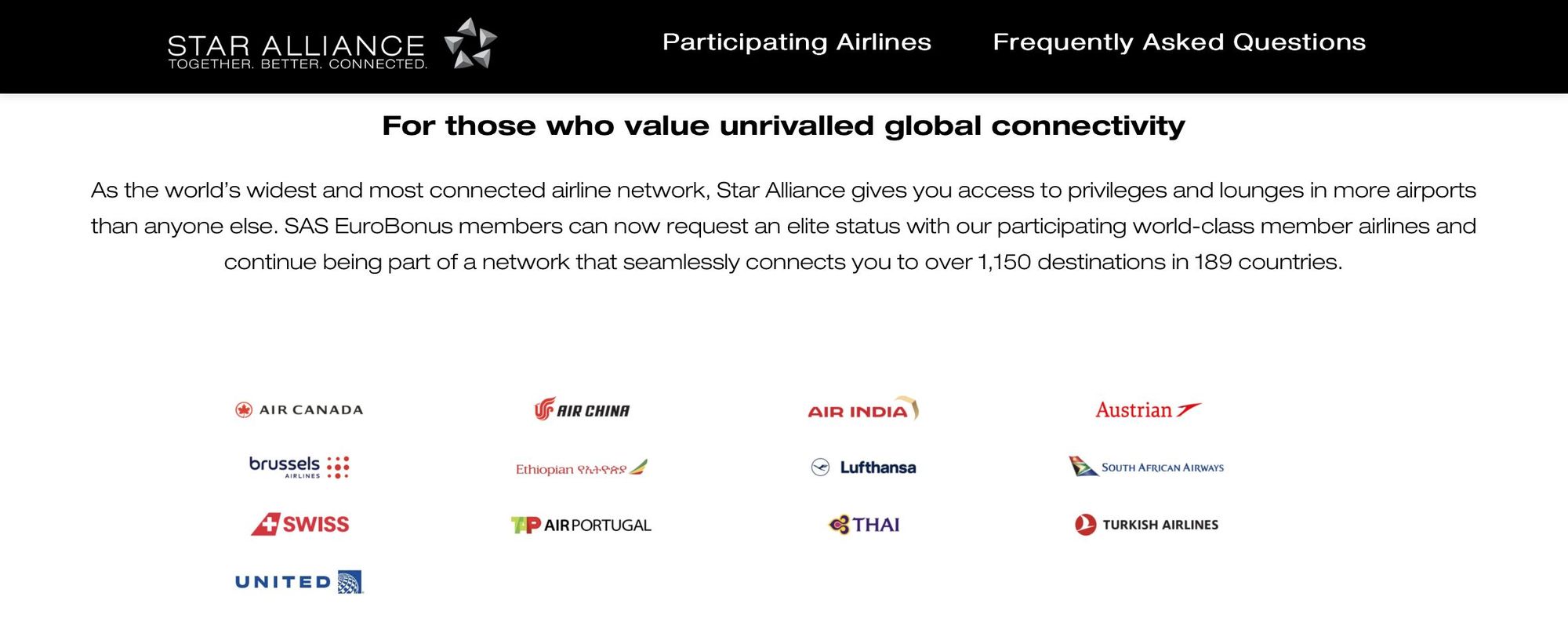Screen dimensions: 1568x622
Task: Select the Air China logo
Action: 582,409
